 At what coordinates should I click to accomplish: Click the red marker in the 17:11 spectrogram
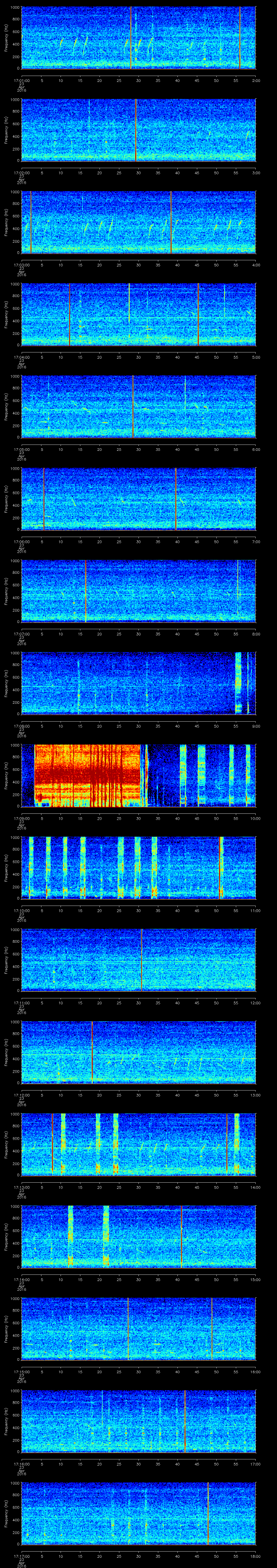click(x=141, y=960)
